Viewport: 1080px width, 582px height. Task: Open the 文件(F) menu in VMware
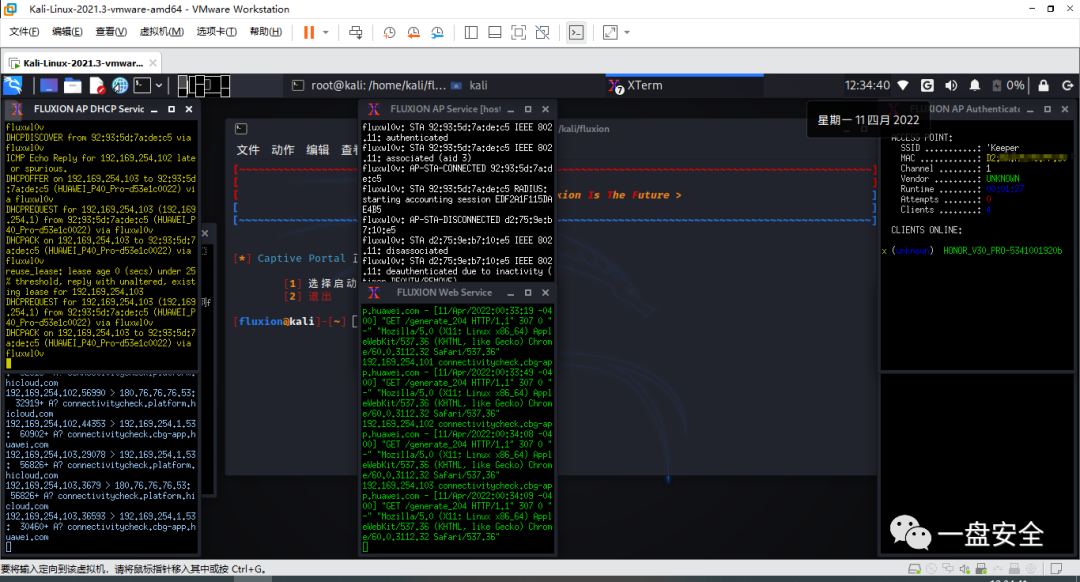[24, 32]
